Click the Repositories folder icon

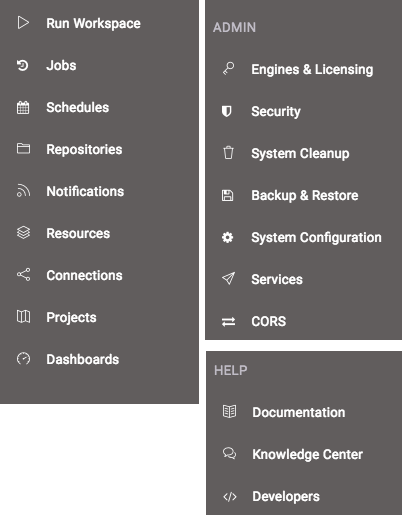(23, 149)
